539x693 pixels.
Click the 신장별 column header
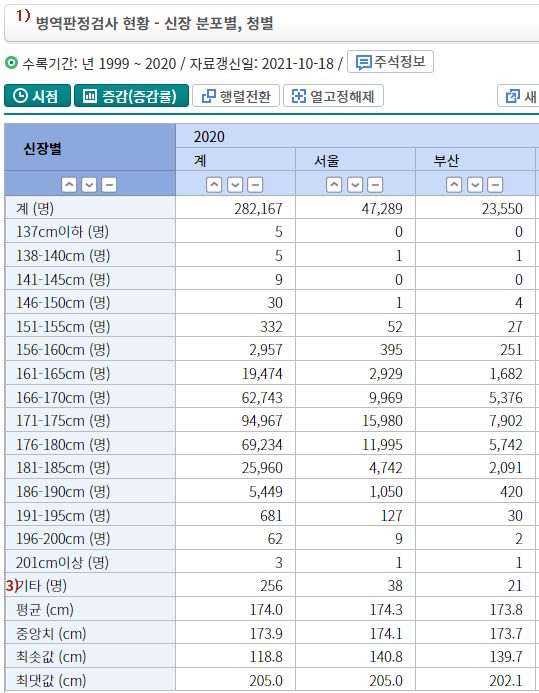coord(90,148)
